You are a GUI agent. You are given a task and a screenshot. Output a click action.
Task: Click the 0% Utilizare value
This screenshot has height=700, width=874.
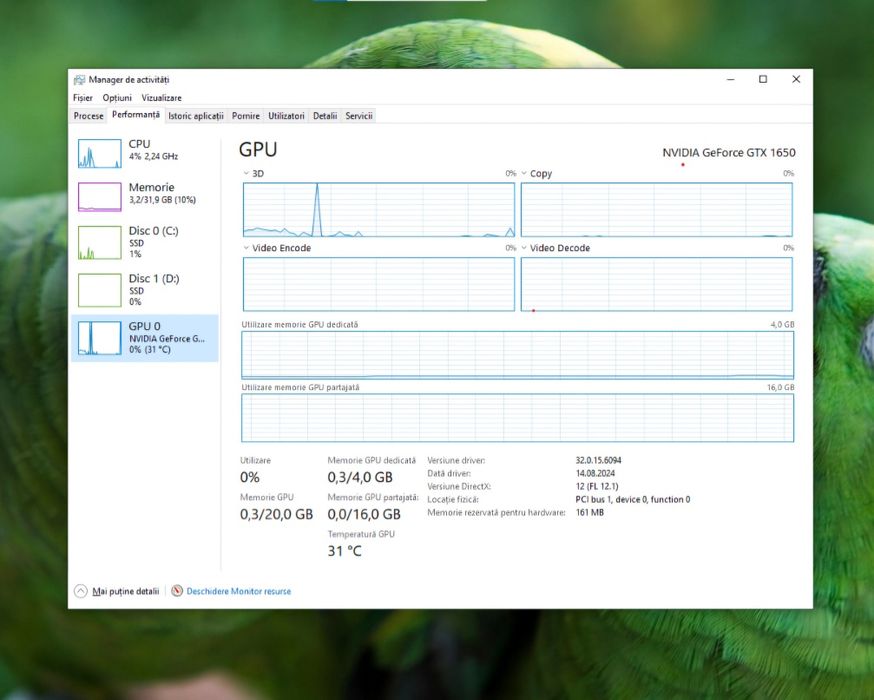point(250,478)
